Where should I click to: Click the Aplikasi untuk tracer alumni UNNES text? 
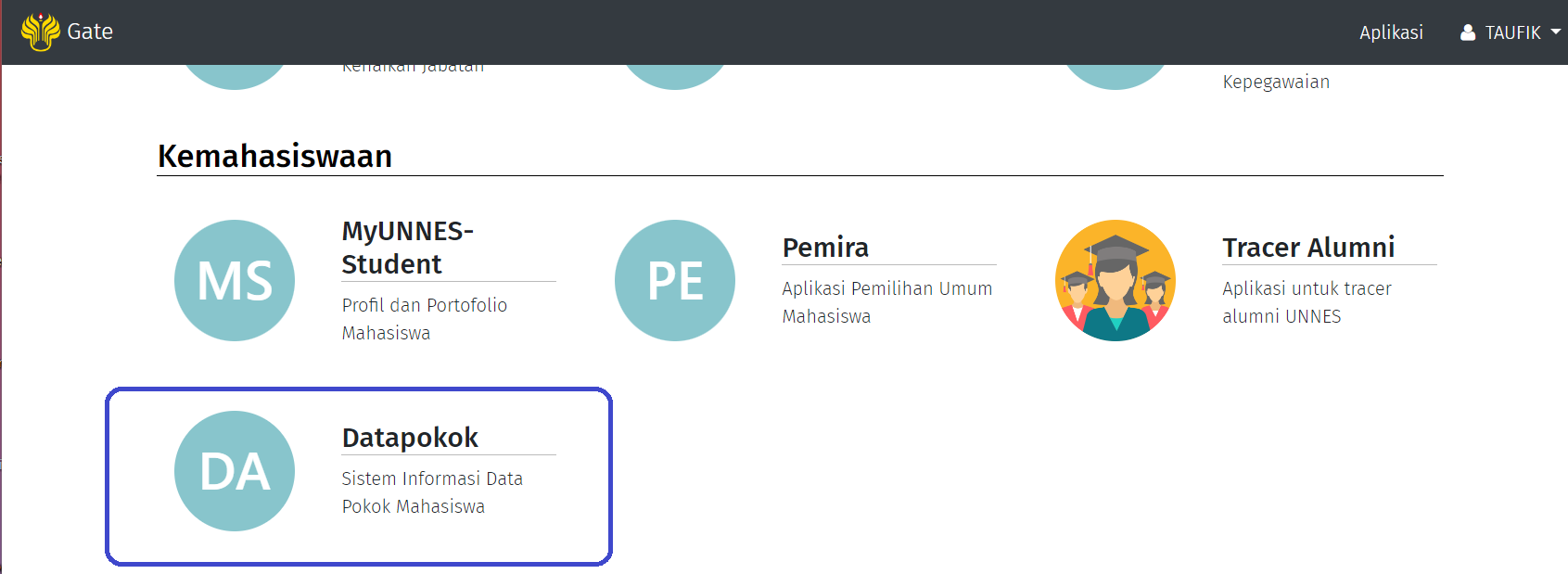(1307, 302)
